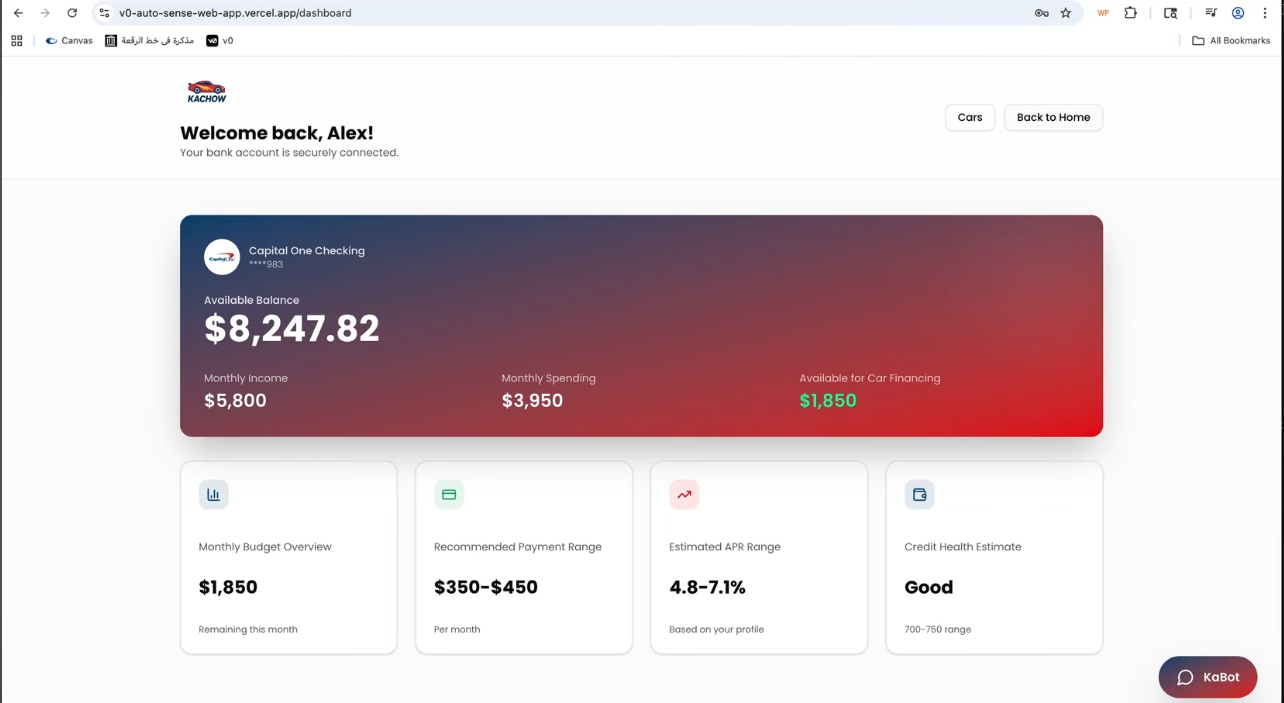Viewport: 1284px width, 703px height.
Task: Click the $5,800 monthly income value
Action: point(235,401)
